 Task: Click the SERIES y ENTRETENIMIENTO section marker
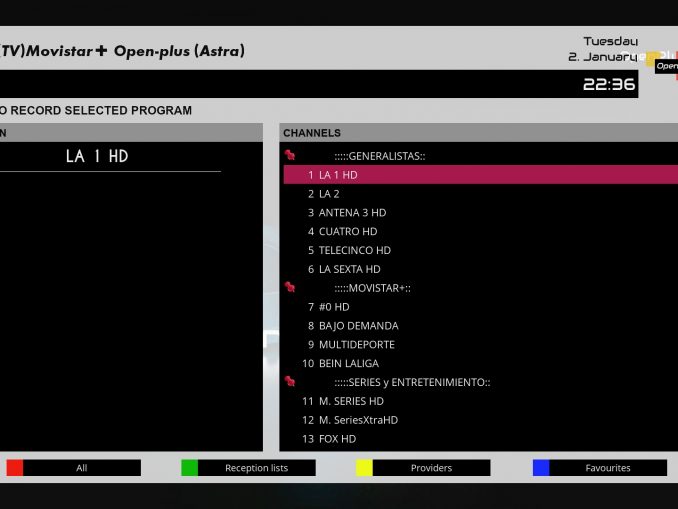[412, 382]
